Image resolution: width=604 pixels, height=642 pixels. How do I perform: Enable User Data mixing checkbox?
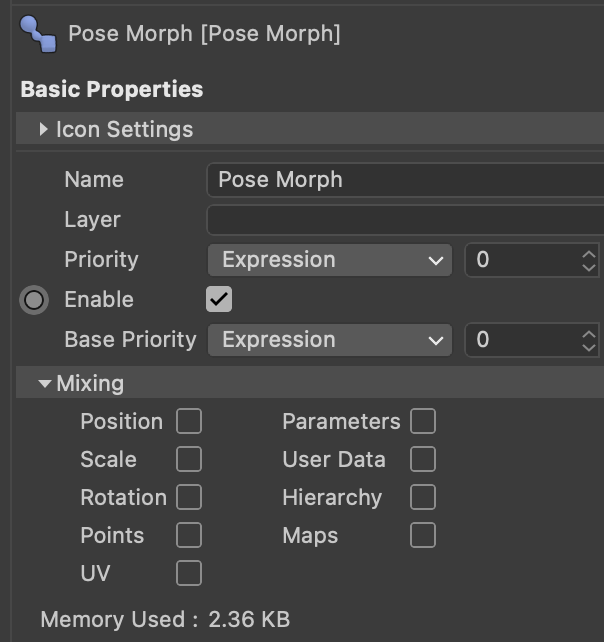coord(423,459)
